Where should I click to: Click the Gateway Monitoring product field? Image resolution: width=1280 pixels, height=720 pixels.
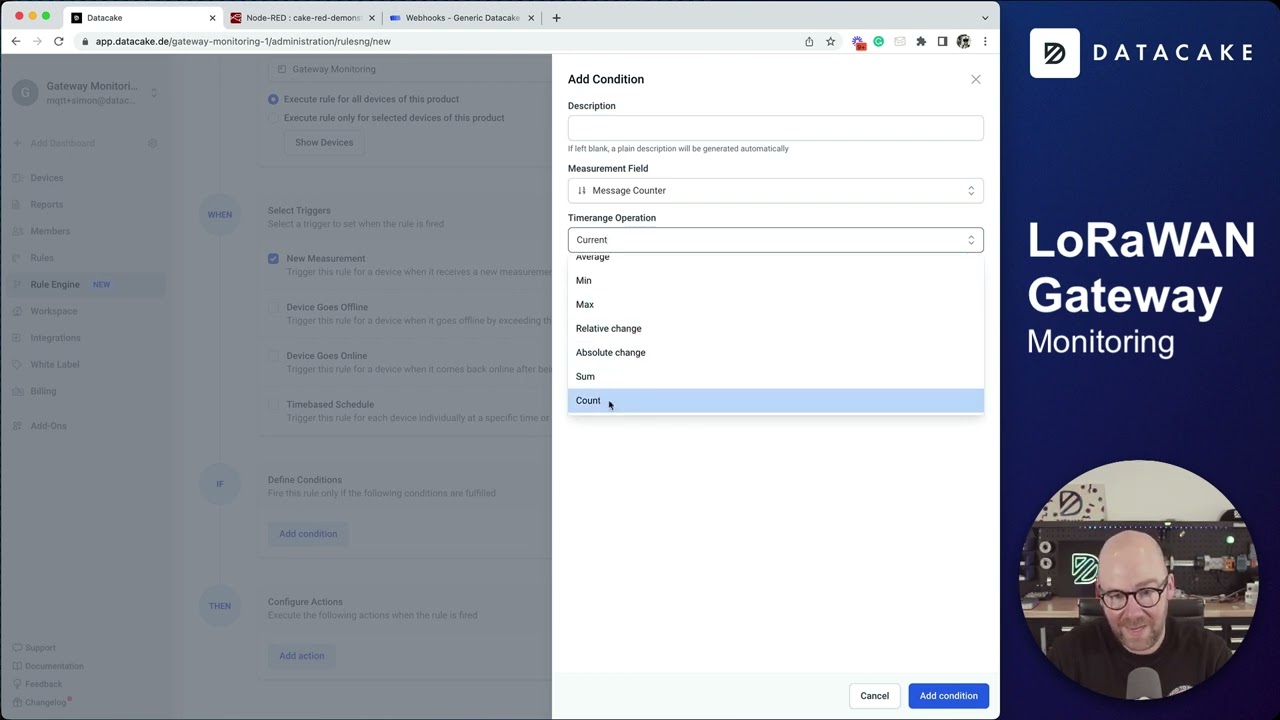[410, 69]
